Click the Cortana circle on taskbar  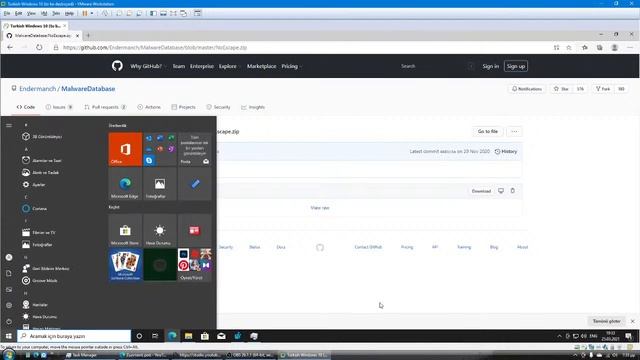tap(139, 336)
